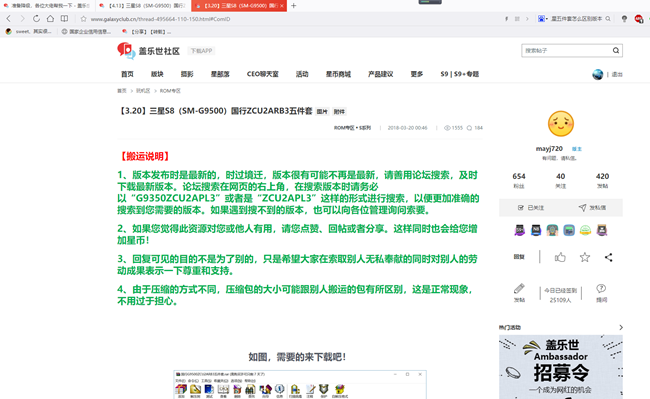This screenshot has width=650, height=399.
Task: Click the comment count bubble icon
Action: [x=469, y=128]
